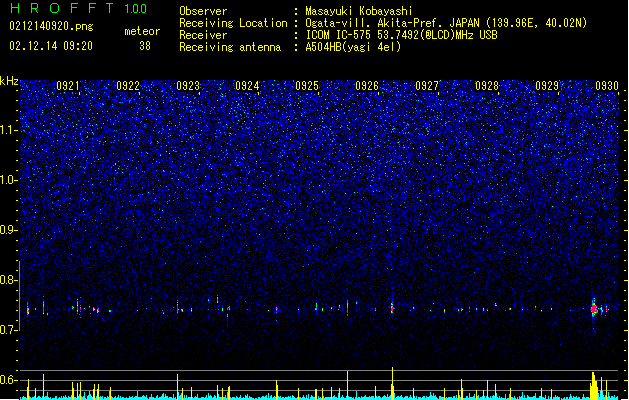Click the kHz axis unit label

[x=9, y=81]
